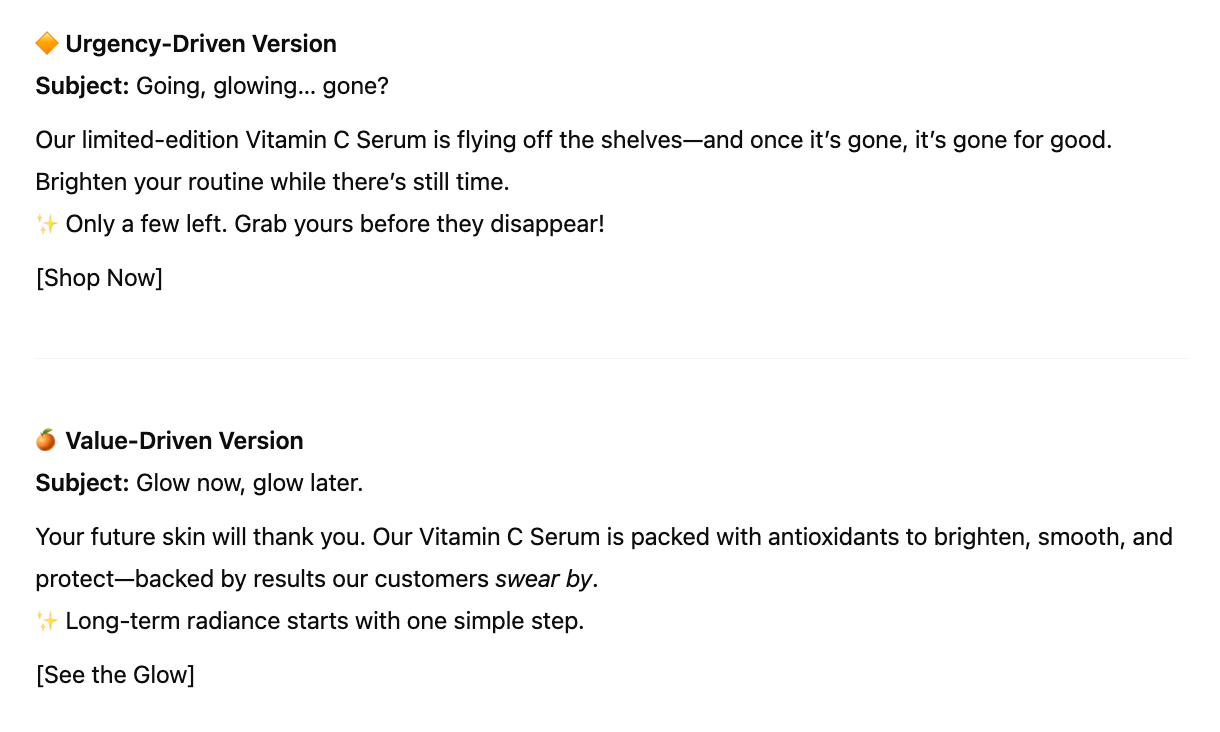1220x732 pixels.
Task: Click the orange diamond emoji icon
Action: click(x=47, y=44)
